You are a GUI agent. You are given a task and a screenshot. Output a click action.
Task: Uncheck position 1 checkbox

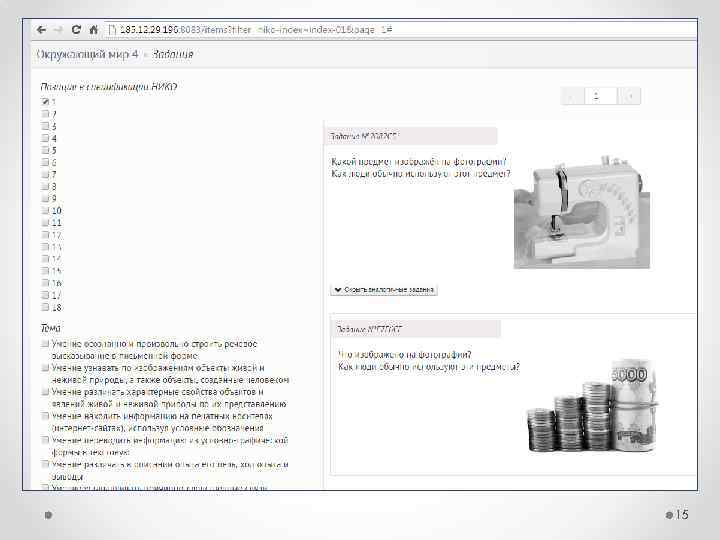(x=45, y=101)
